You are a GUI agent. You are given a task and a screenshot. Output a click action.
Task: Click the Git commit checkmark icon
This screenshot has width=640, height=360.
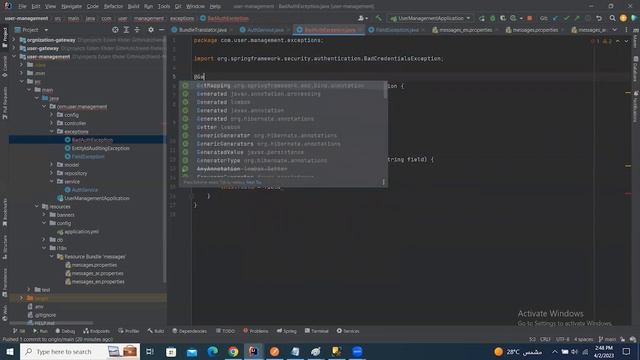pyautogui.click(x=566, y=18)
